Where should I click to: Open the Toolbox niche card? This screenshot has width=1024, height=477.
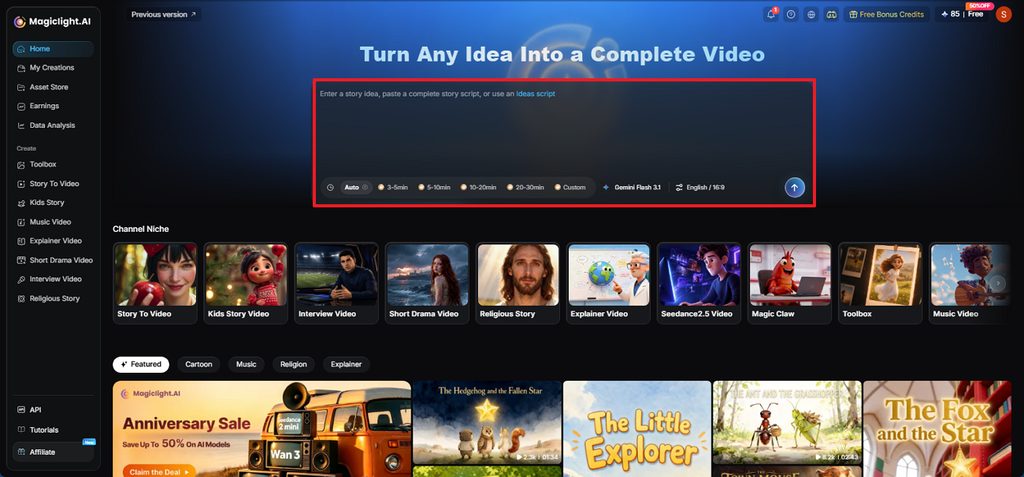tap(881, 283)
